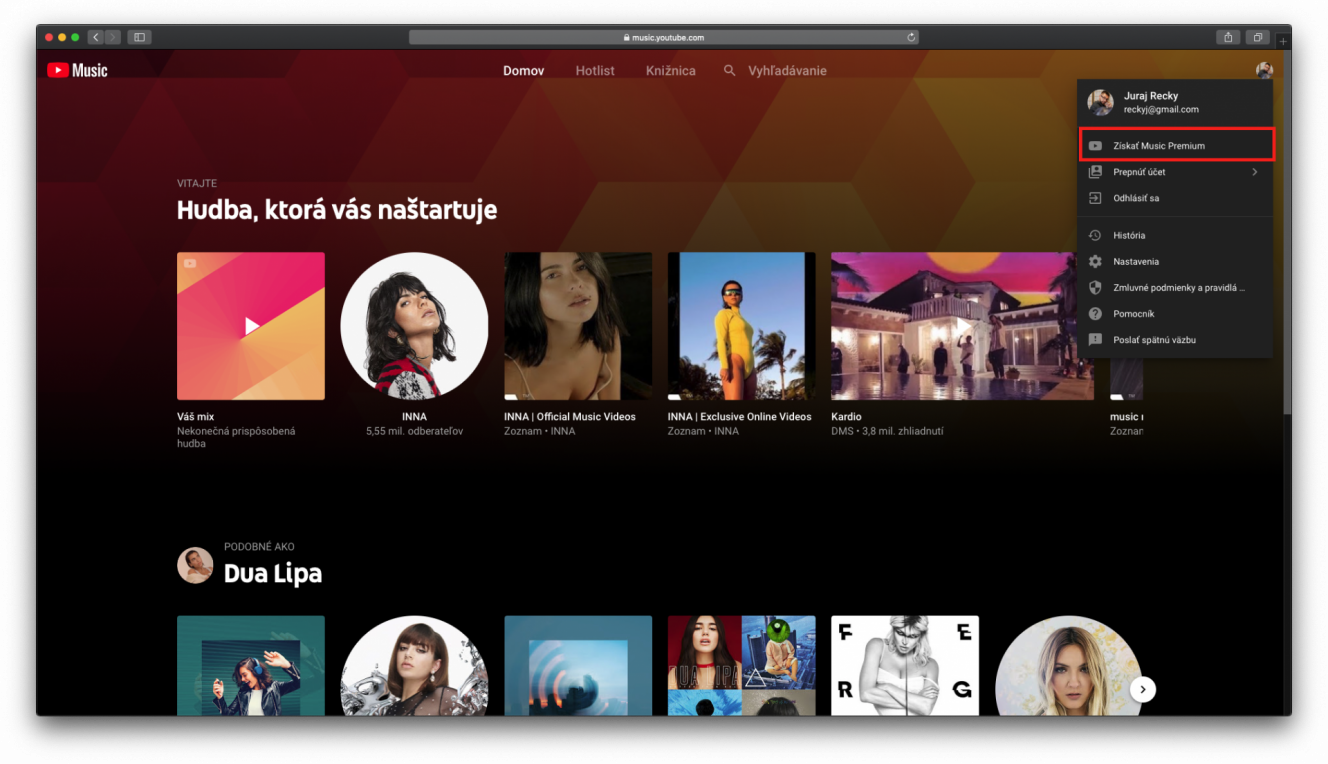Open INNA circular artist thumbnail
Viewport: 1328px width, 764px height.
coord(414,326)
